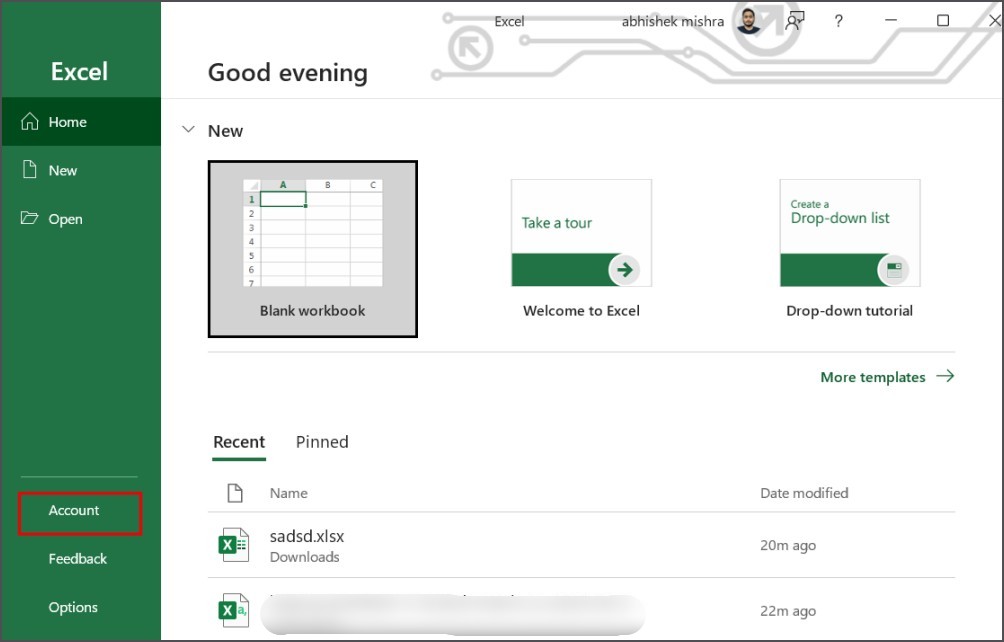Click the 22m ago date entry
The height and width of the screenshot is (642, 1004).
[788, 611]
